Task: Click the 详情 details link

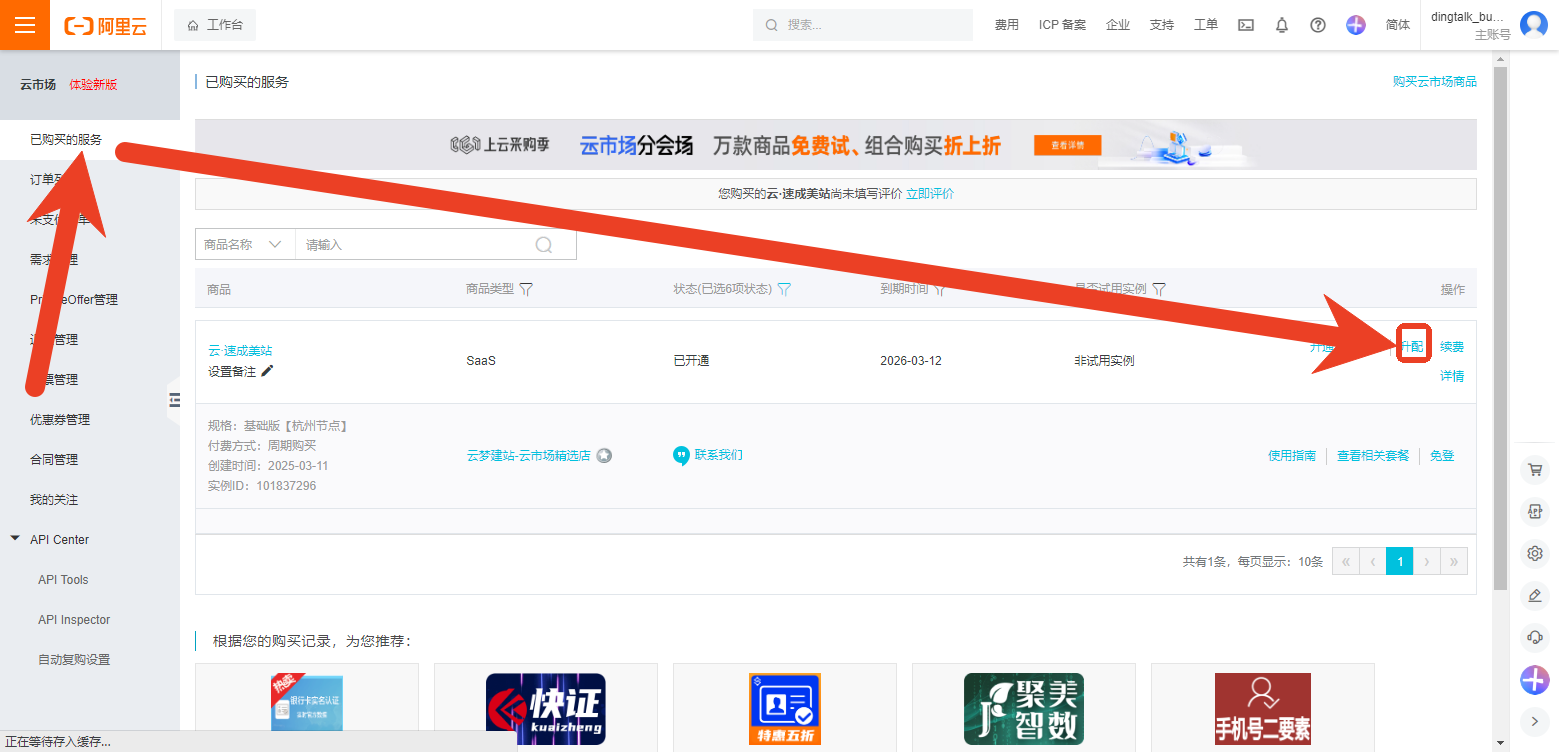Action: pos(1452,377)
